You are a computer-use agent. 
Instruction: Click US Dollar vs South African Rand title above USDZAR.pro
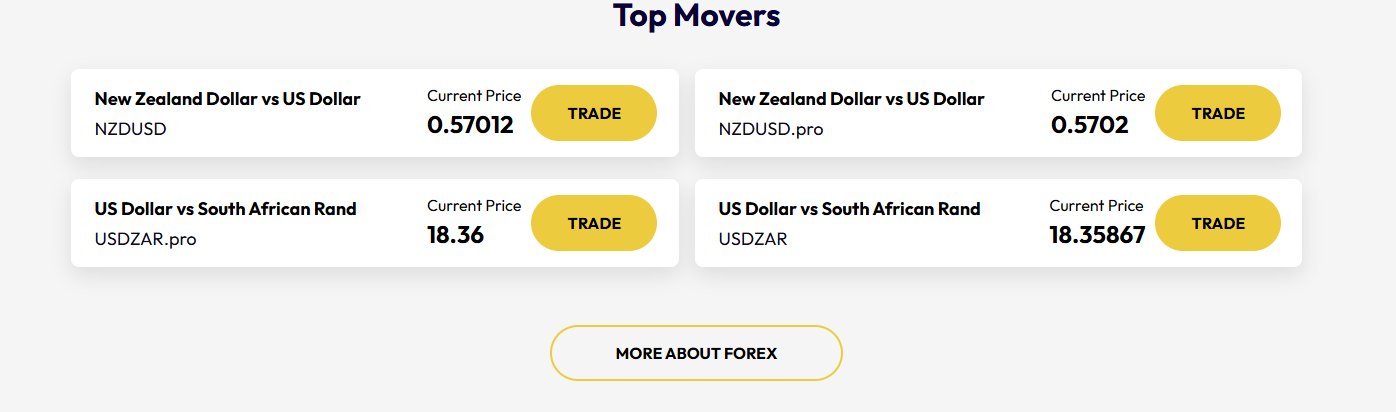click(x=225, y=209)
